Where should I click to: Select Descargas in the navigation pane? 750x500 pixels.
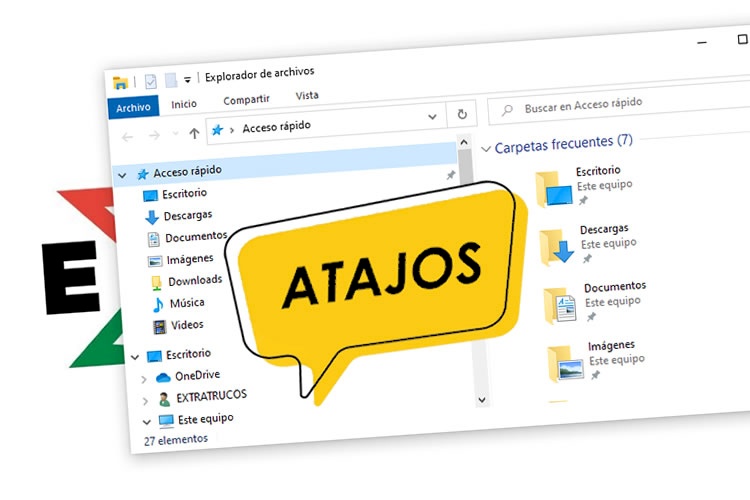click(186, 215)
